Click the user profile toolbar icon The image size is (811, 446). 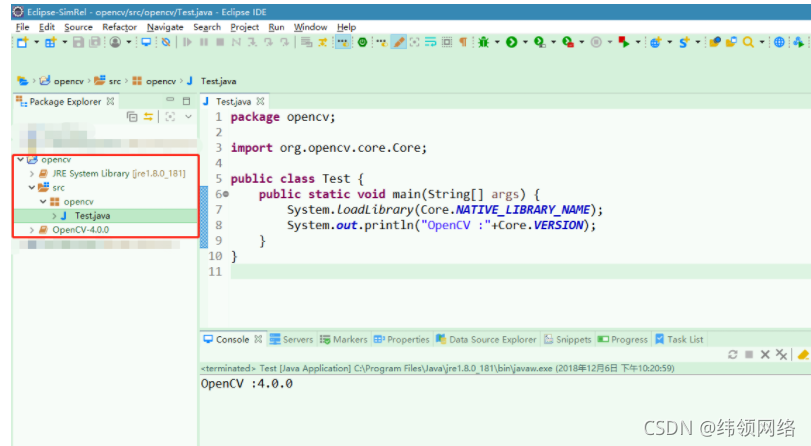(x=115, y=42)
